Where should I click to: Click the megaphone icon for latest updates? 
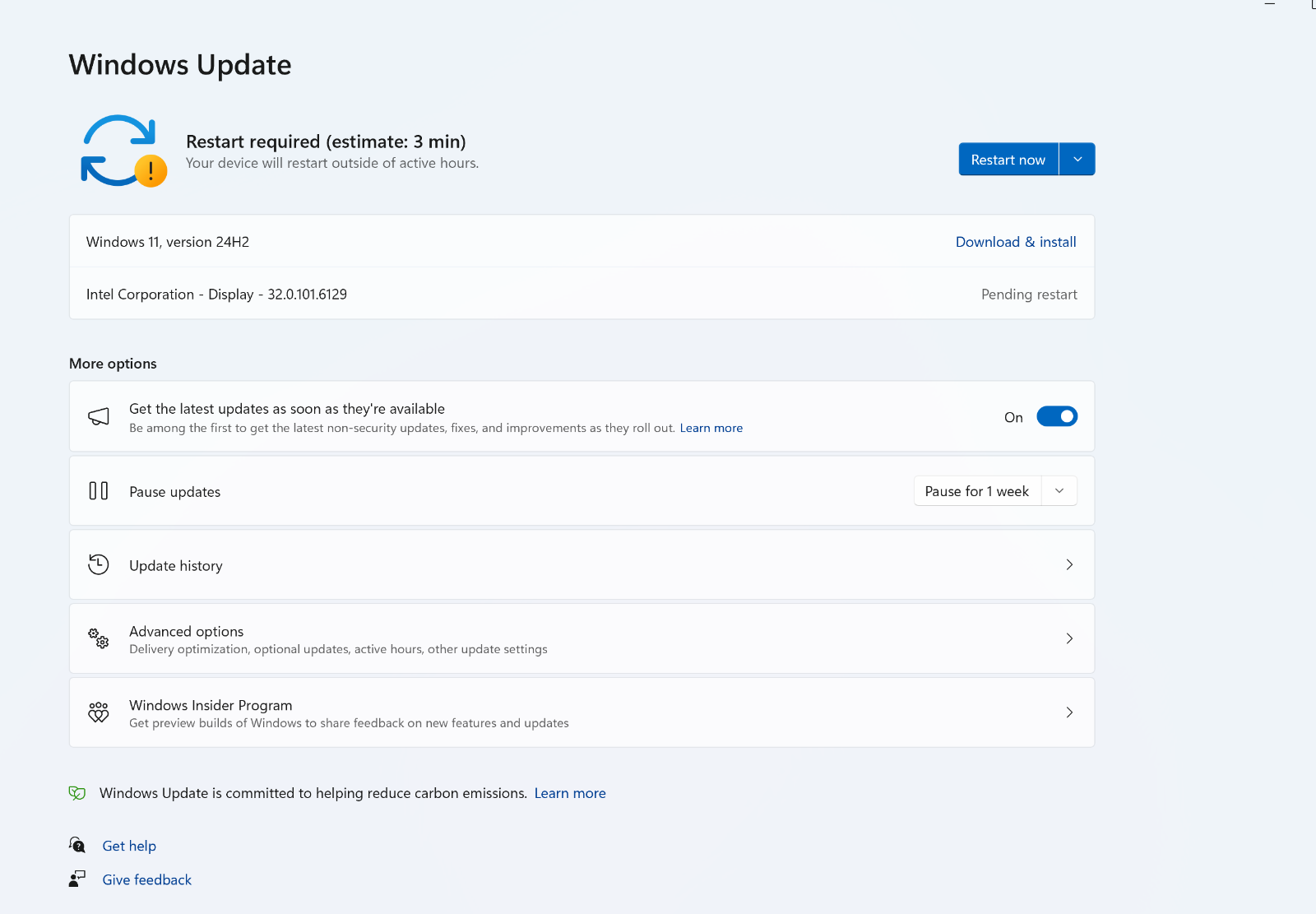(99, 416)
